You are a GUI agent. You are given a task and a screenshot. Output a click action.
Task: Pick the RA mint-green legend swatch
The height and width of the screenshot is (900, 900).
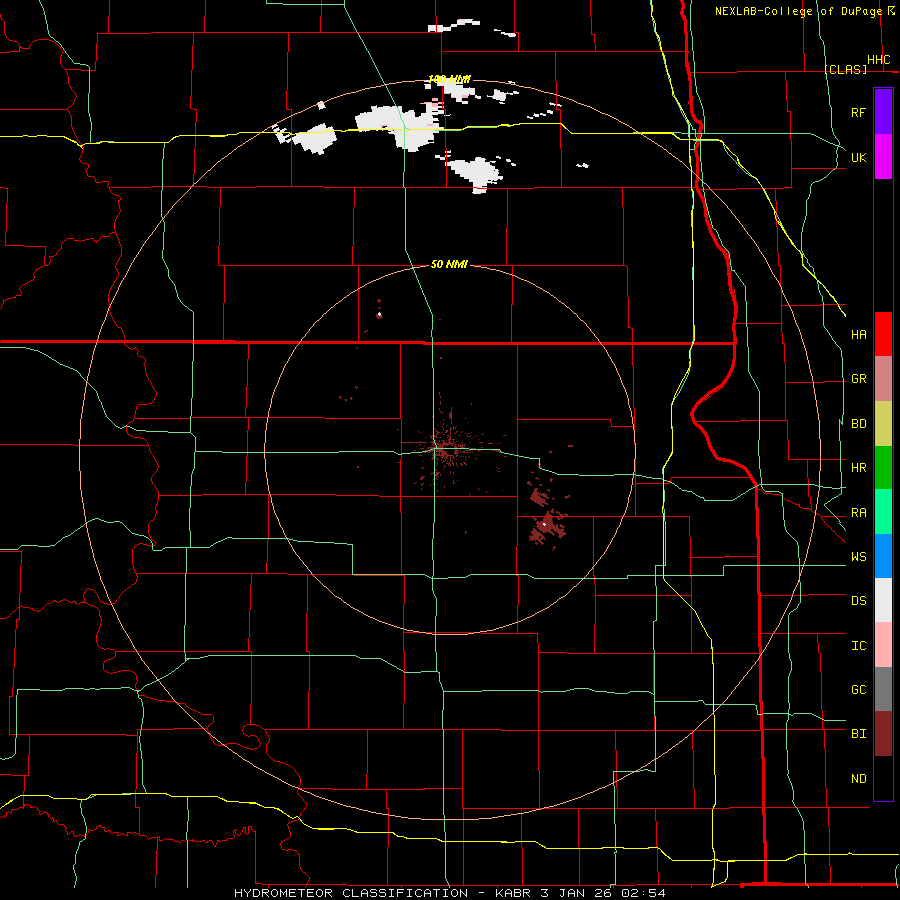tap(883, 512)
